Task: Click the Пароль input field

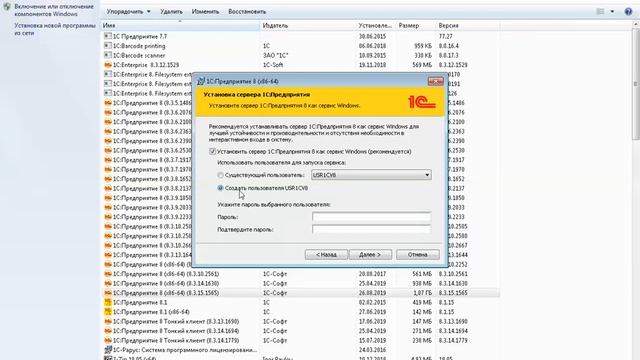Action: (371, 217)
